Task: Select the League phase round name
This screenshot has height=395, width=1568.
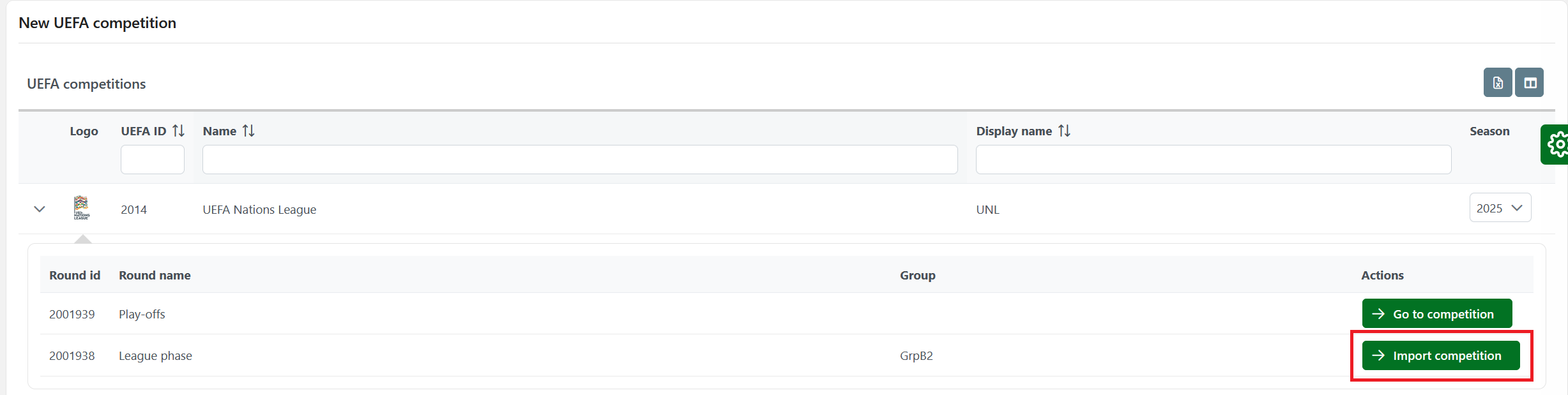Action: tap(155, 355)
